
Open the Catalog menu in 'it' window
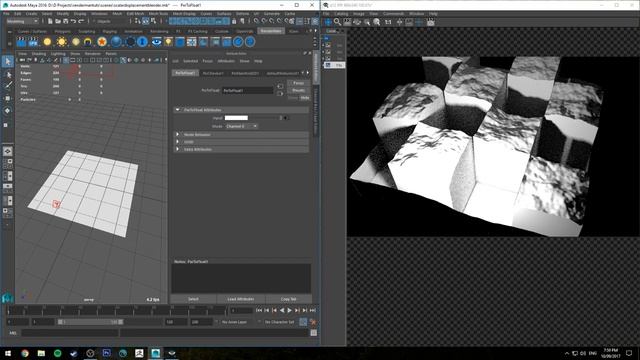coord(341,13)
